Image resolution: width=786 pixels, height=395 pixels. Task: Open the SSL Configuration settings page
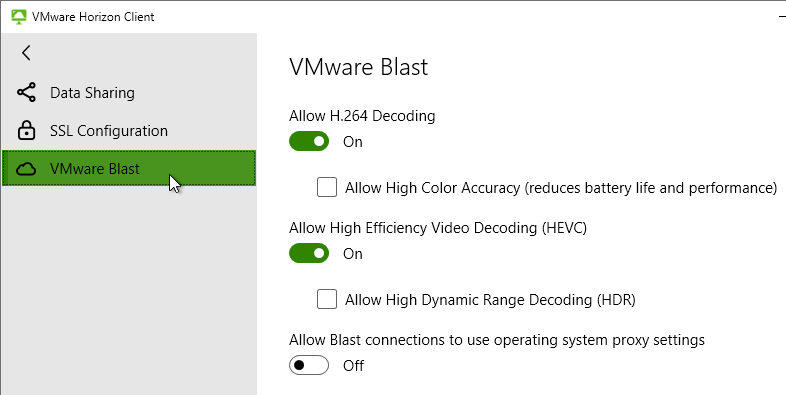click(129, 131)
